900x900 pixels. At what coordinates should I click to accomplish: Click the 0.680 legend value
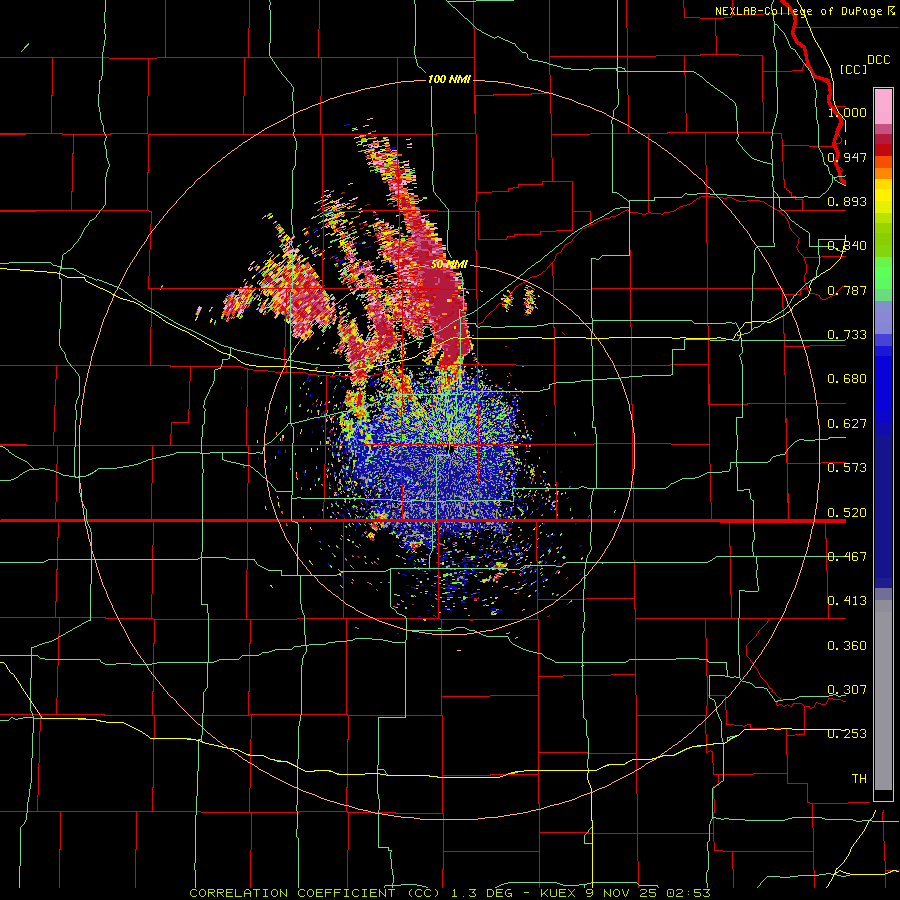847,379
